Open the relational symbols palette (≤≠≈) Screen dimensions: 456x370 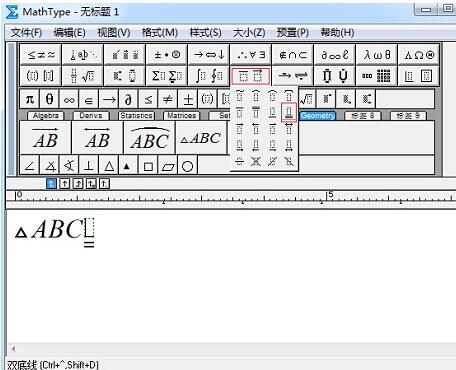point(41,55)
